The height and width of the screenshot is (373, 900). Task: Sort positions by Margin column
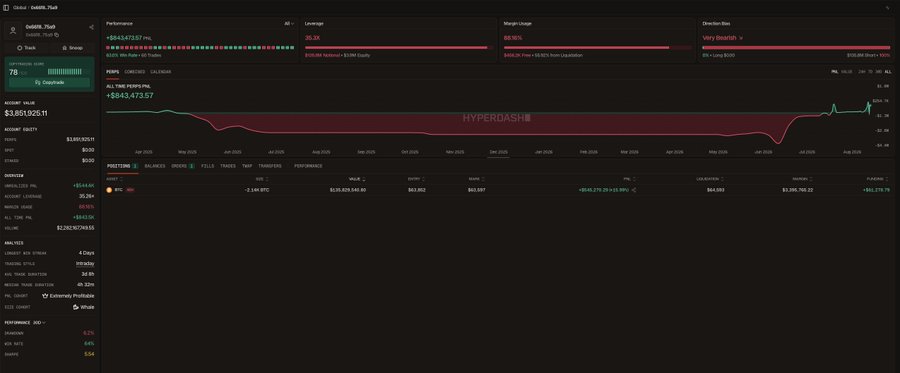pyautogui.click(x=802, y=179)
